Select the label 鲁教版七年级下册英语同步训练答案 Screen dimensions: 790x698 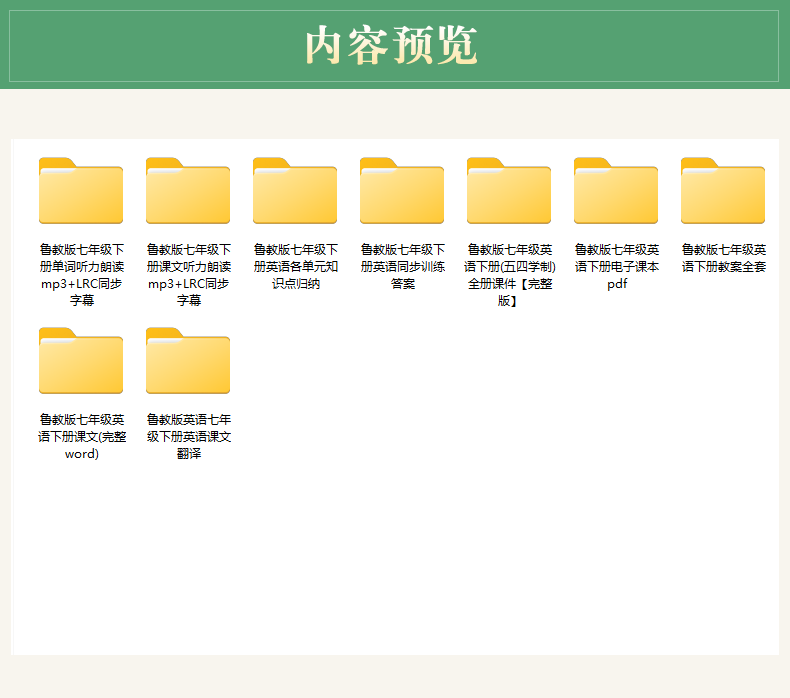pos(403,266)
